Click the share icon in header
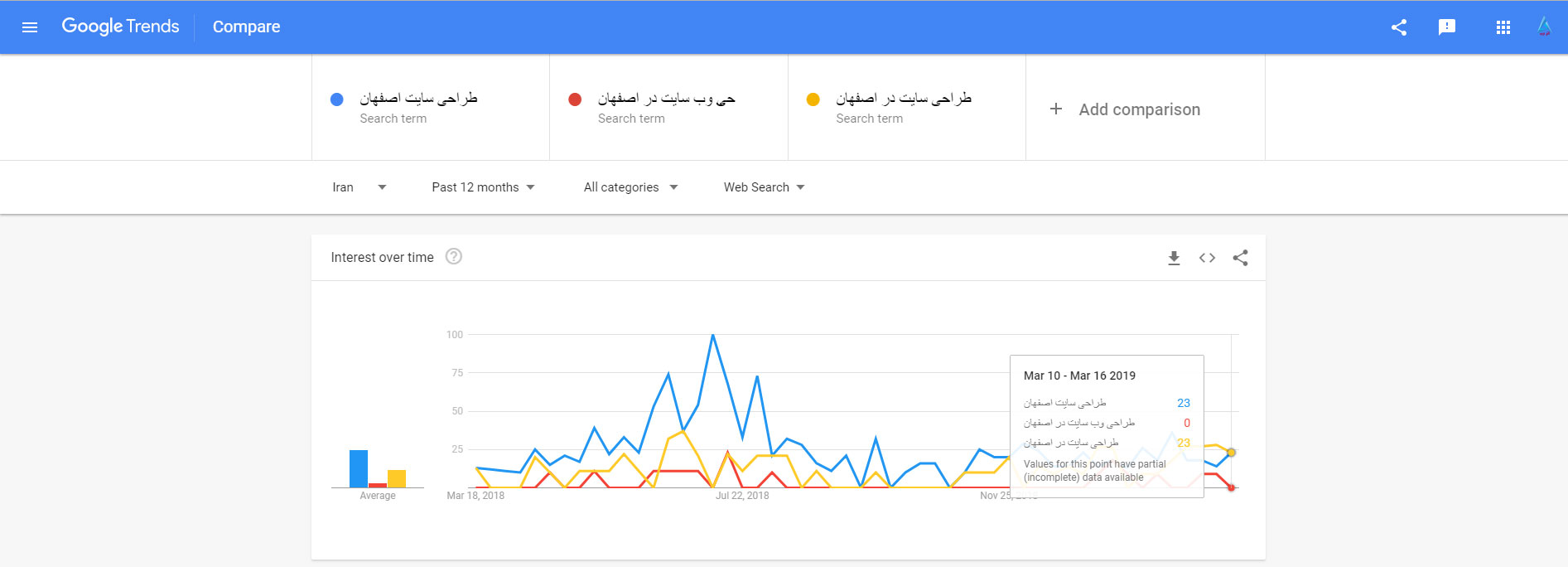 click(1399, 27)
